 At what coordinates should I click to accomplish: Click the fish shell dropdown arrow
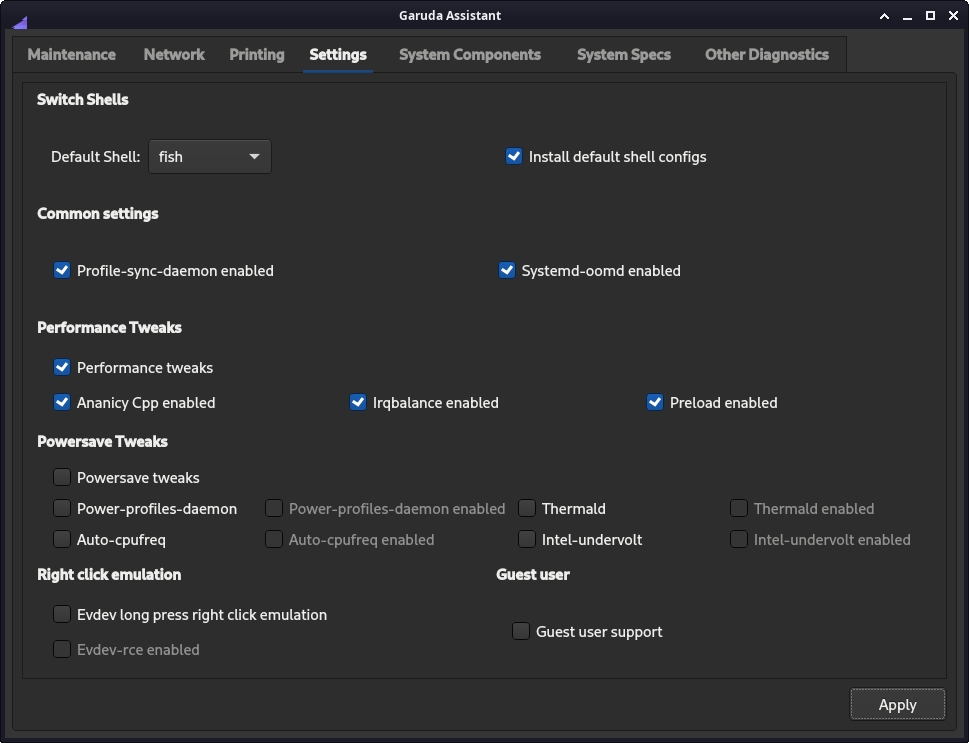coord(254,157)
